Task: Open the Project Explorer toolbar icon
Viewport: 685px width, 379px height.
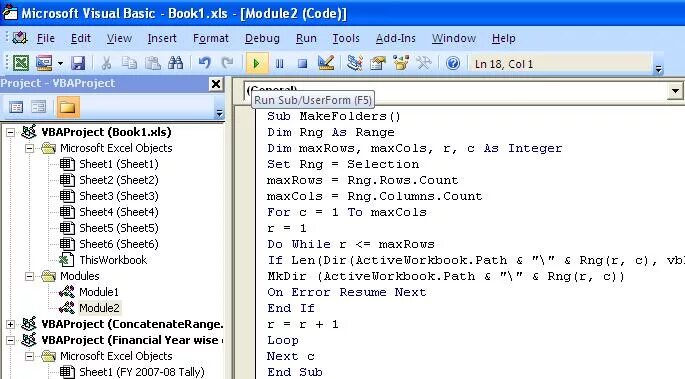Action: tap(354, 63)
